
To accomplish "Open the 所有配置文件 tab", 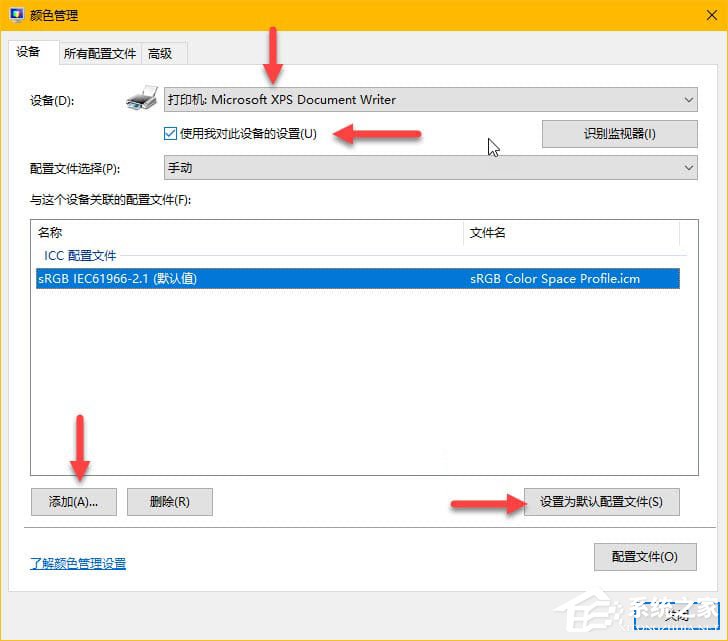I will pos(100,54).
